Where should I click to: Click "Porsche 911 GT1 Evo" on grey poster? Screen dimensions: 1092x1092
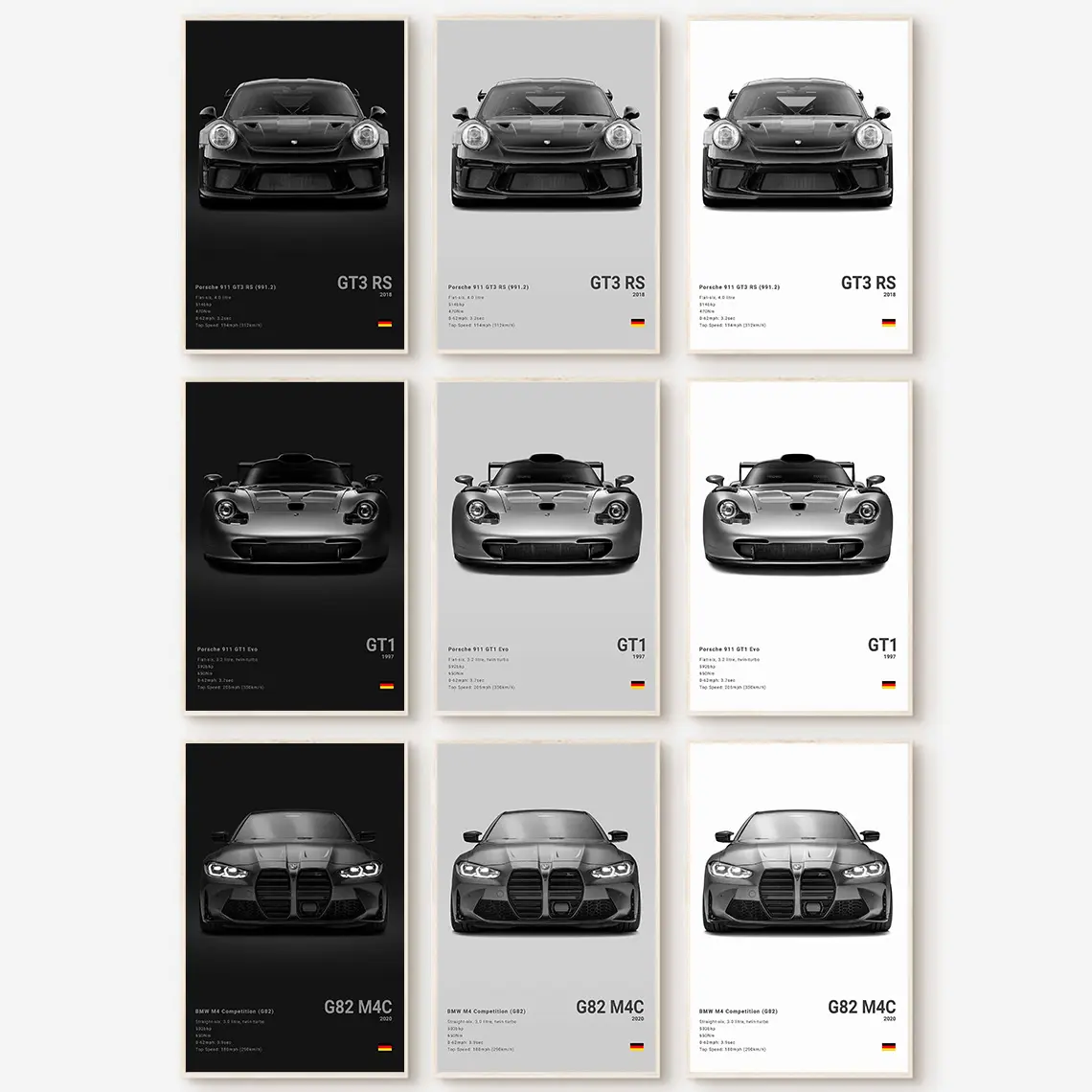click(x=478, y=649)
